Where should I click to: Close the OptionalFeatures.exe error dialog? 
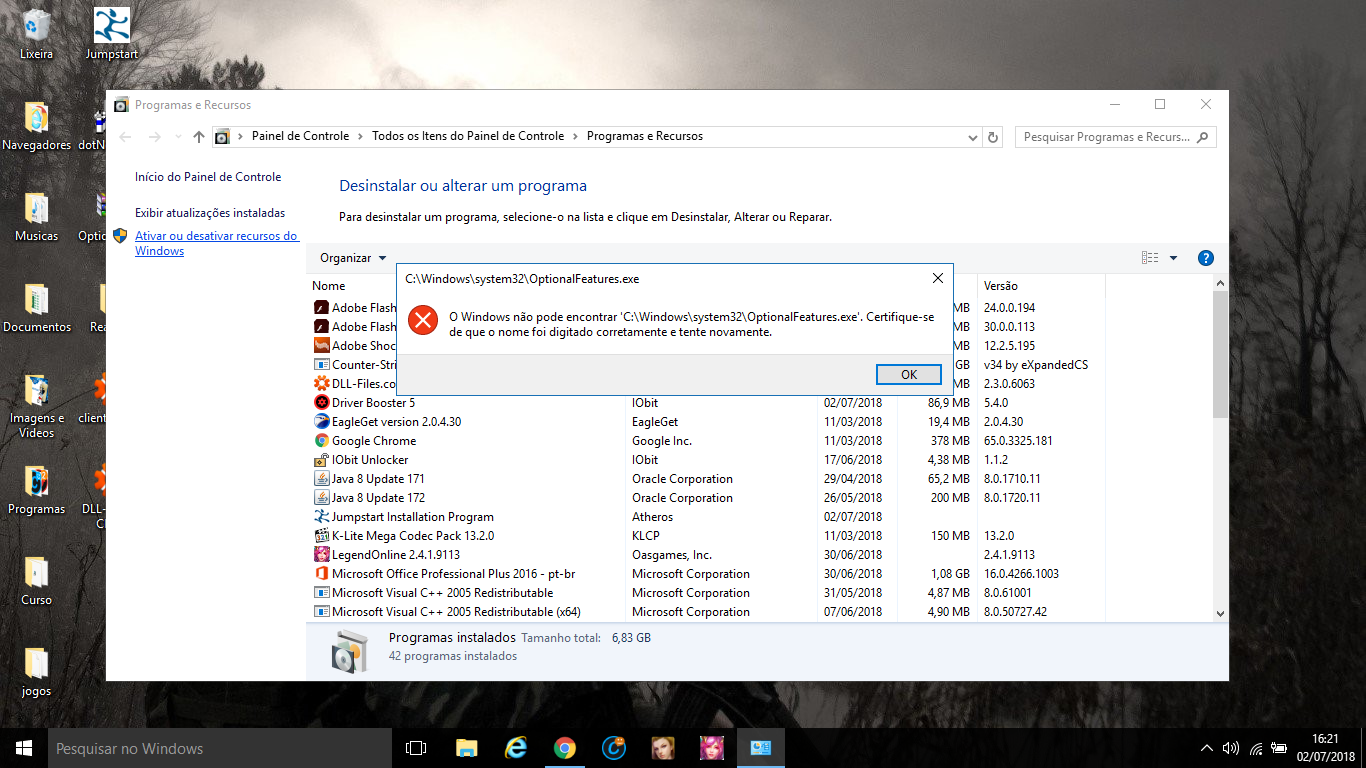pos(937,278)
